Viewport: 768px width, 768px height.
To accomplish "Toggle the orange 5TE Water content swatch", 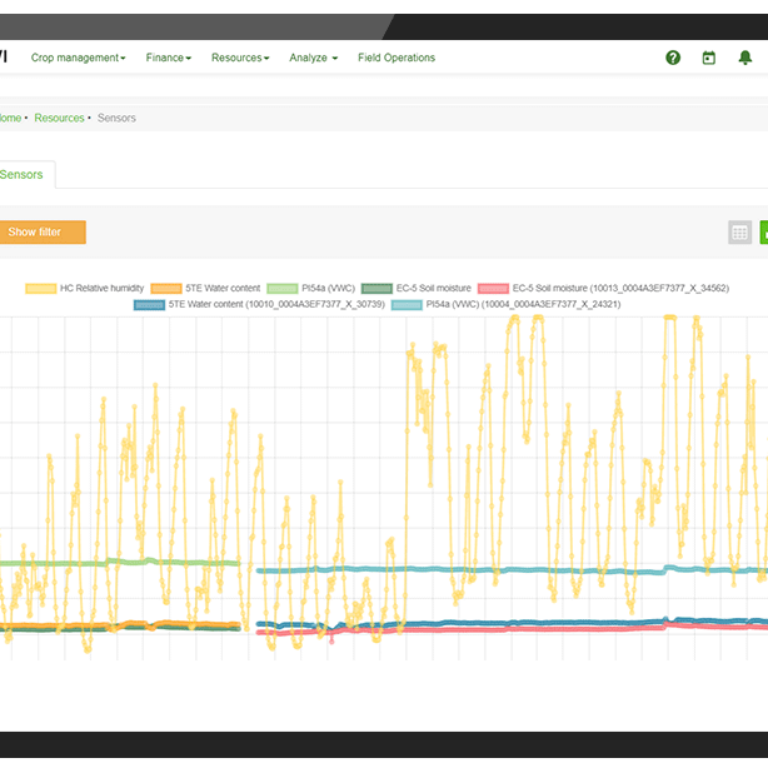I will point(166,288).
